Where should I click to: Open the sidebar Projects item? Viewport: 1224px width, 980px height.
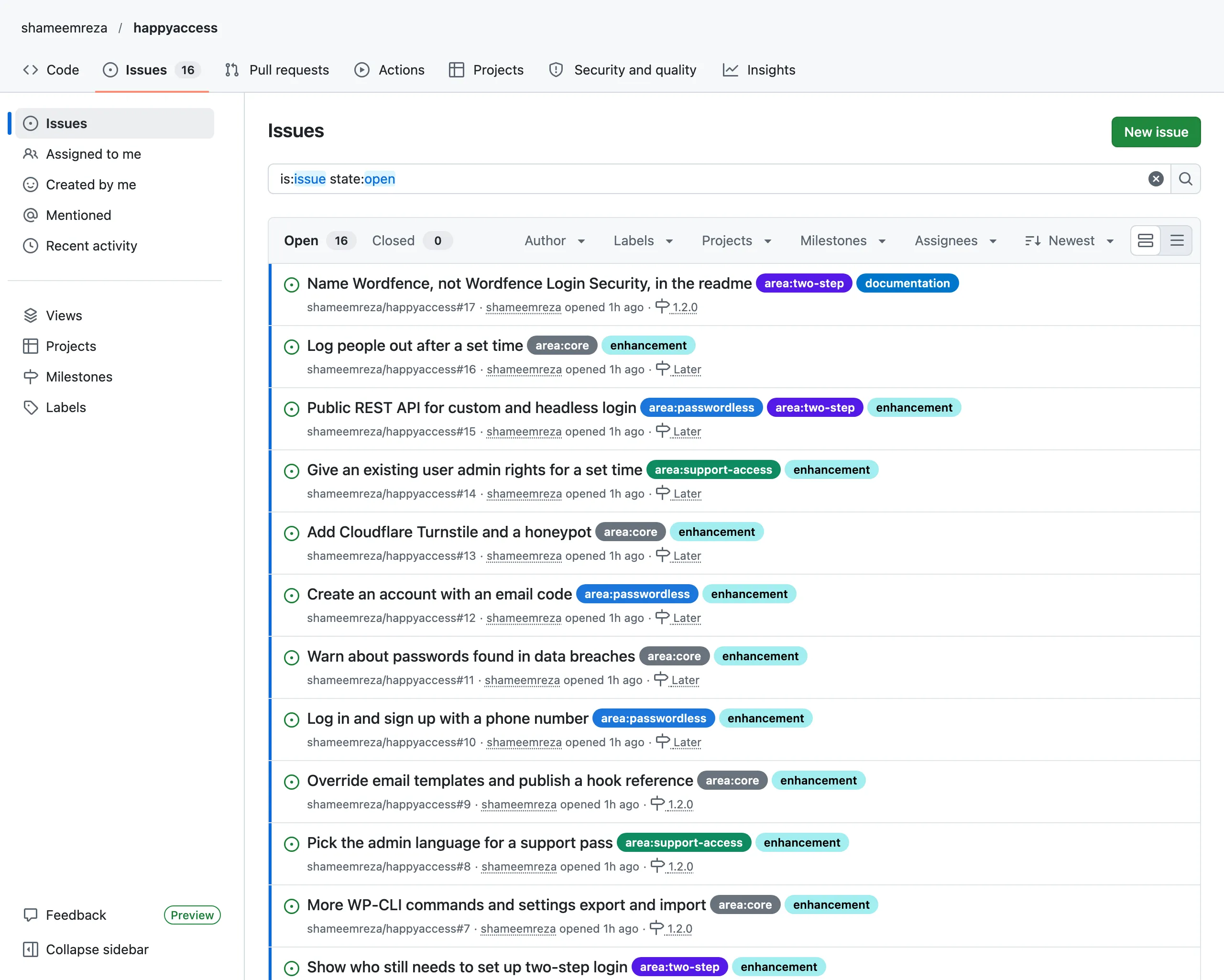(115, 347)
